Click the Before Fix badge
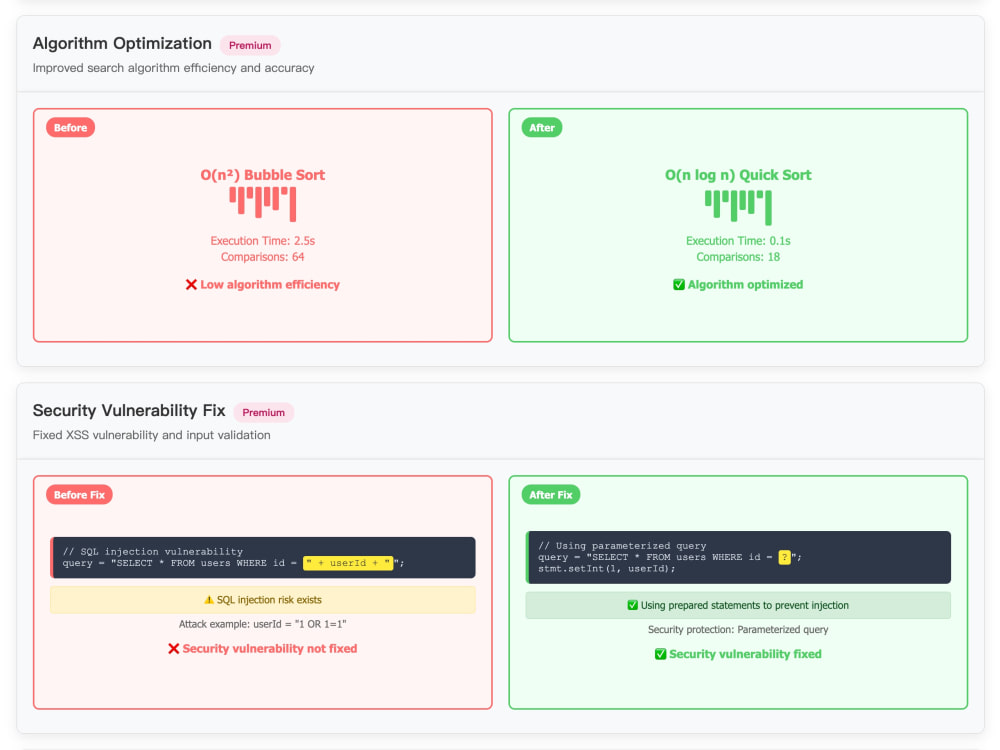Screen dimensions: 1000x750 click(x=79, y=495)
